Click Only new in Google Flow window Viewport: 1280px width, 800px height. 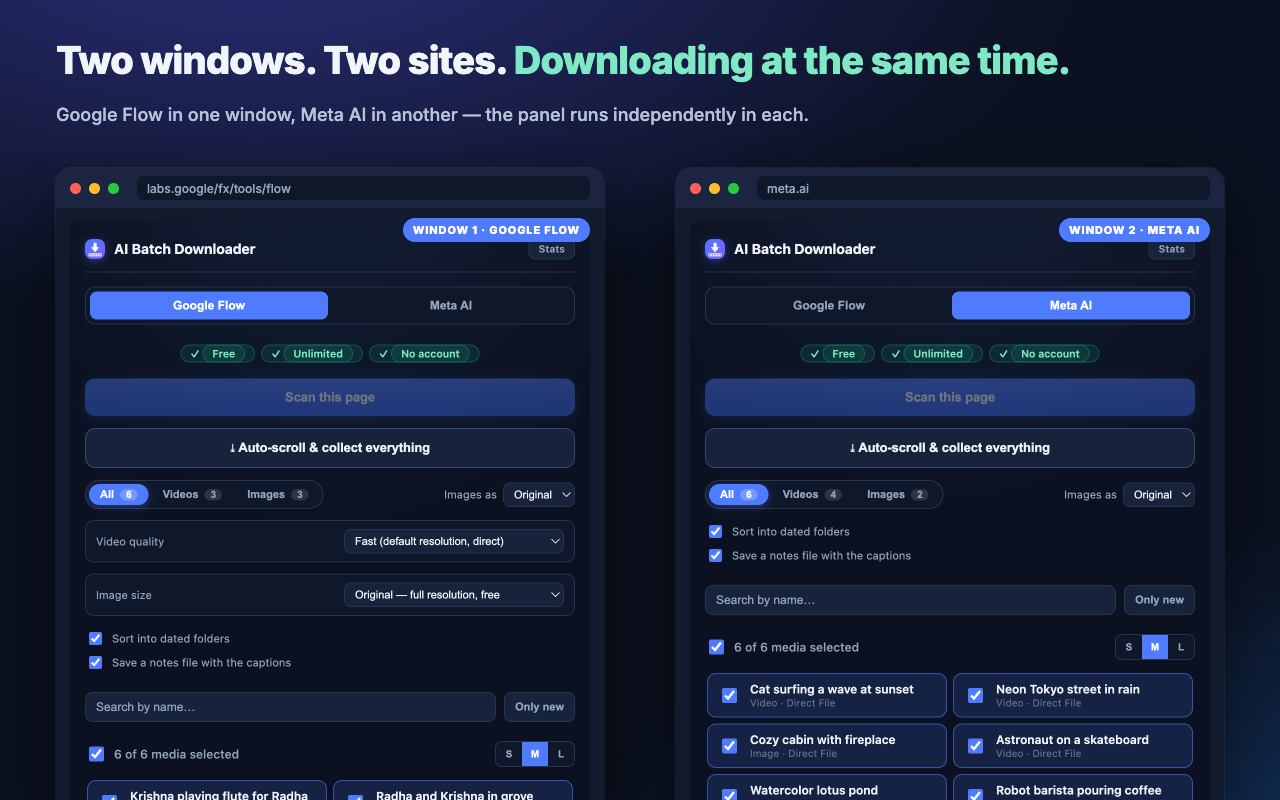click(540, 707)
